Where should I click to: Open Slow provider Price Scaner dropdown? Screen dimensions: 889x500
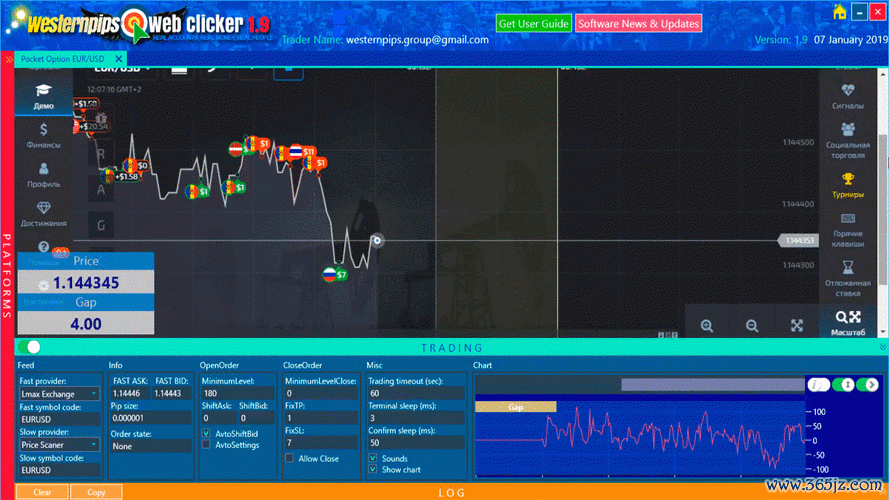59,444
